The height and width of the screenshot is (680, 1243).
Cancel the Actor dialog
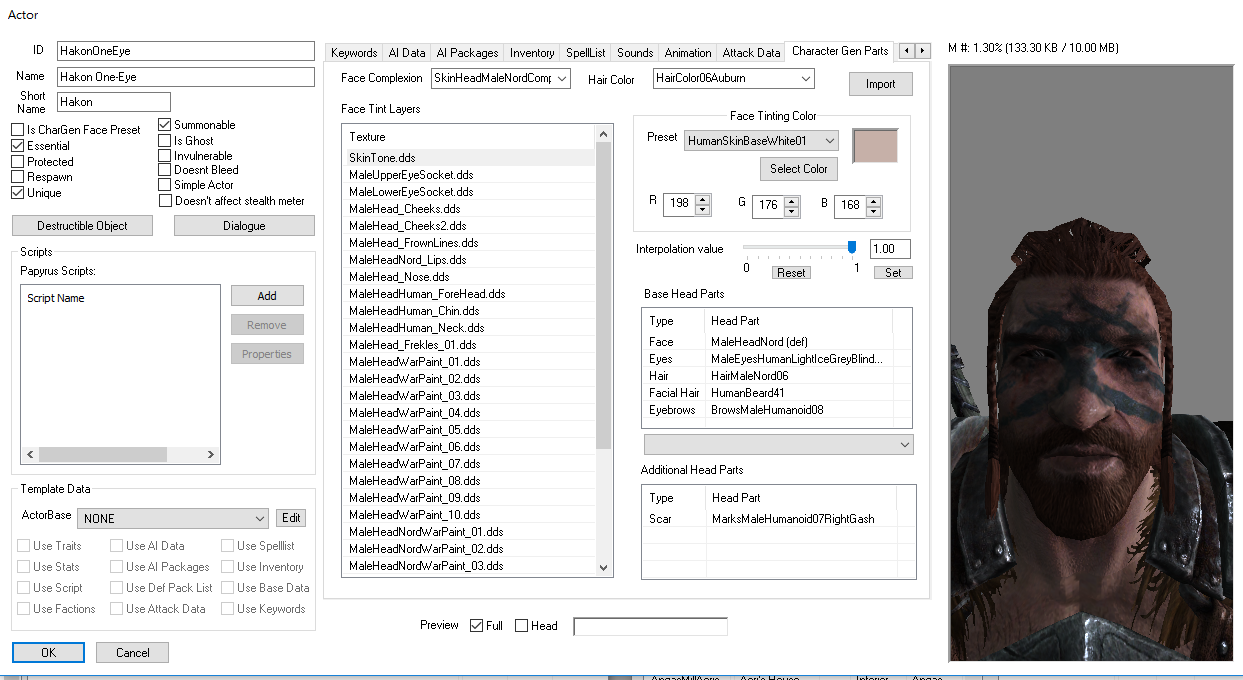coord(132,653)
